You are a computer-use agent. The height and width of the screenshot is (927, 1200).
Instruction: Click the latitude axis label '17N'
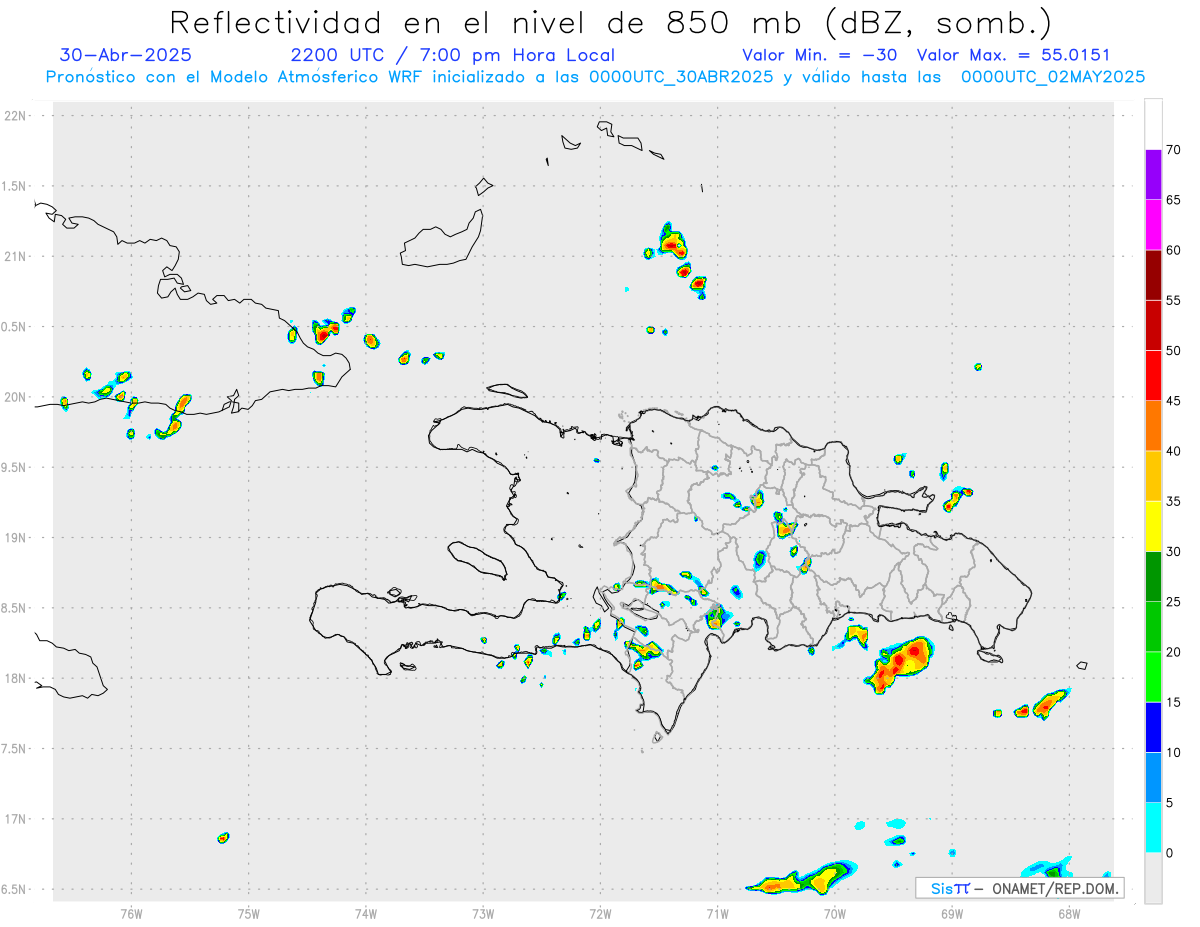point(15,819)
